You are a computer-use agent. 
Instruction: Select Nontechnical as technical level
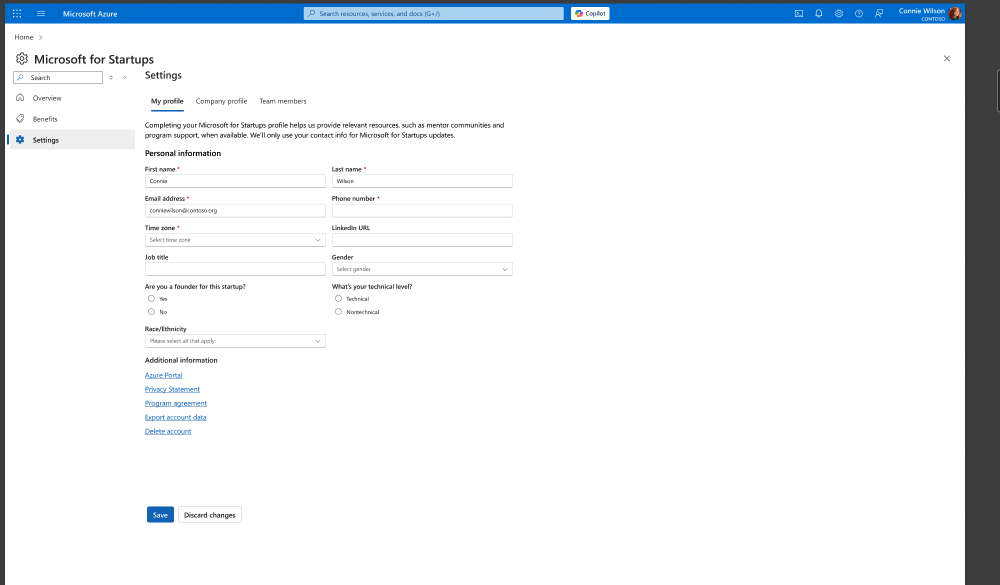(338, 312)
